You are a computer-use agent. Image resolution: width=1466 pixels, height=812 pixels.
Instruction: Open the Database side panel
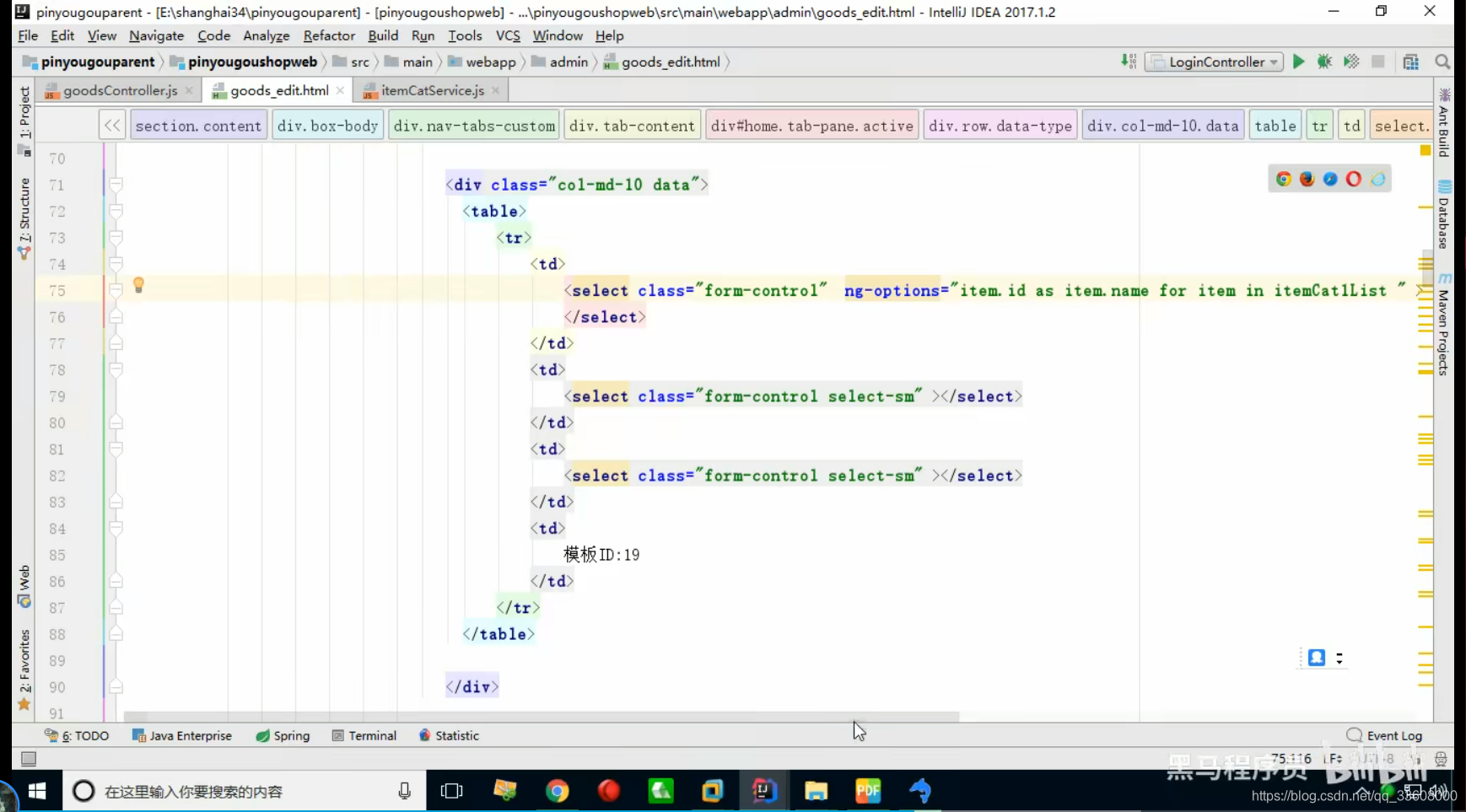[x=1444, y=215]
